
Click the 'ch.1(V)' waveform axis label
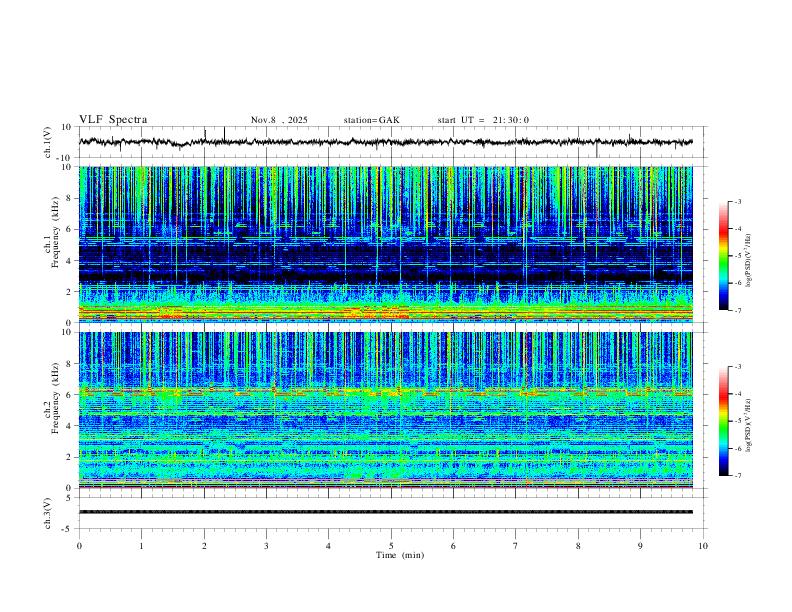point(48,142)
